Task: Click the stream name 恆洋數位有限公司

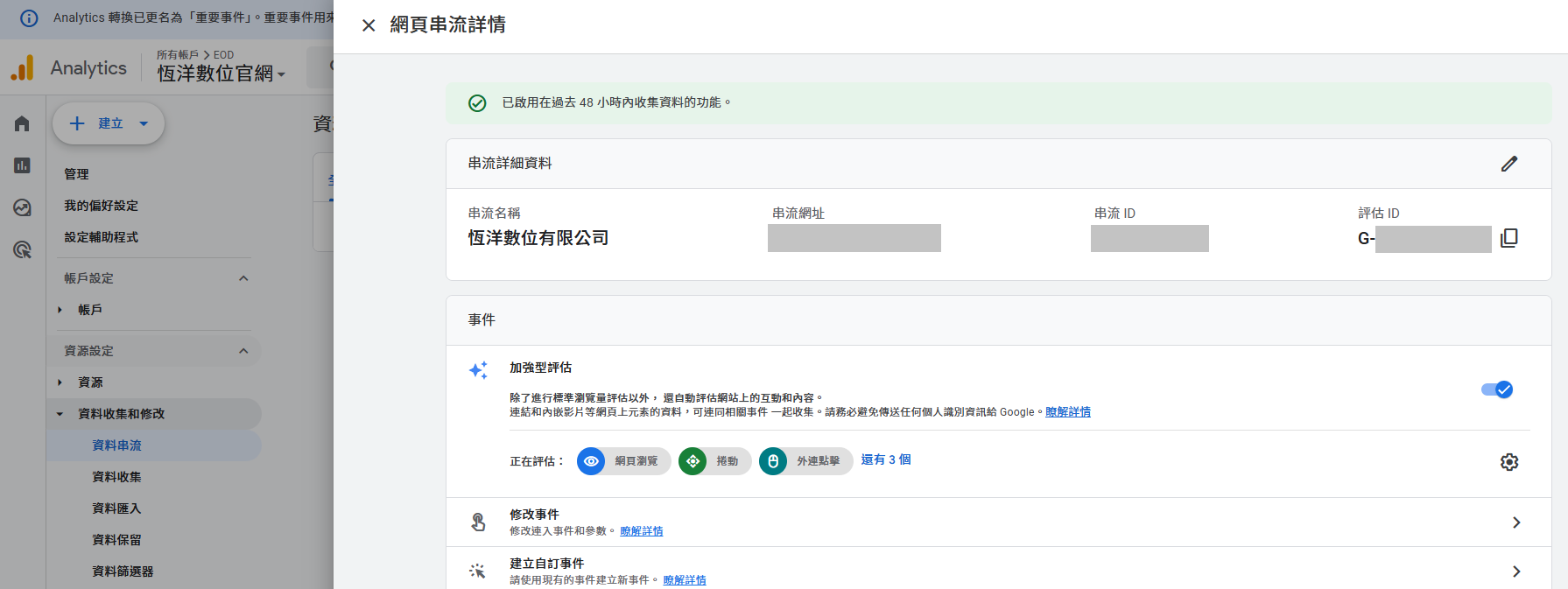Action: [538, 238]
